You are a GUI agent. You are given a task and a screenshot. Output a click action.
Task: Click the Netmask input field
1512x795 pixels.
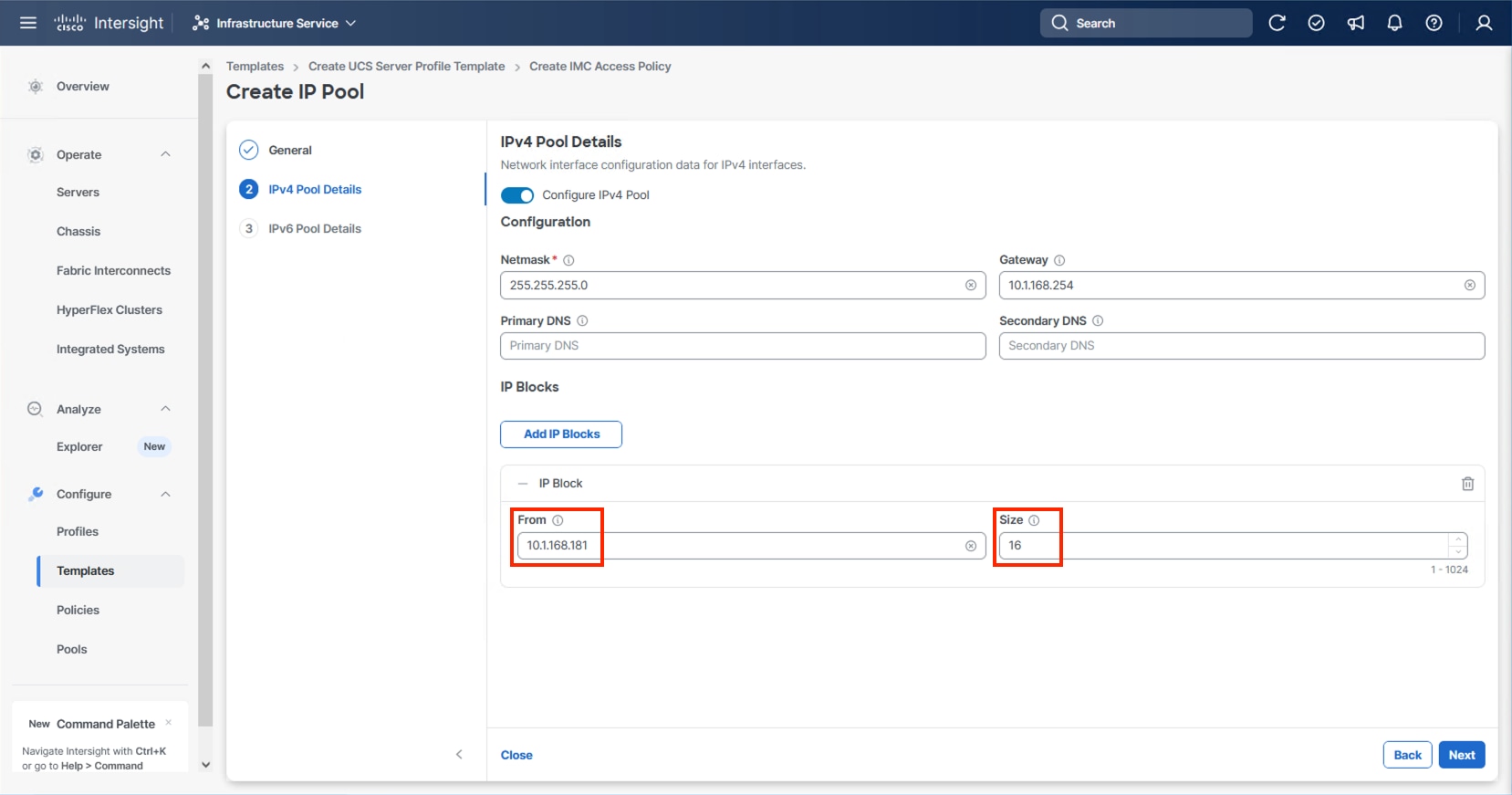click(743, 286)
